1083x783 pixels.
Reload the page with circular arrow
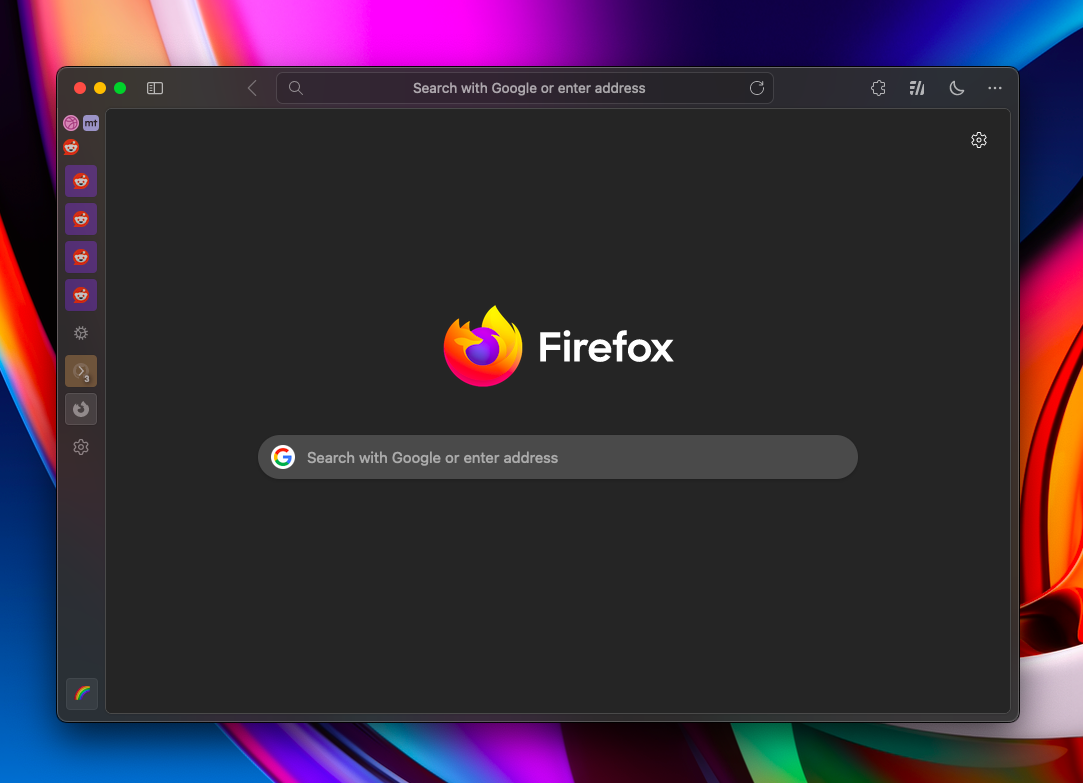click(x=757, y=88)
